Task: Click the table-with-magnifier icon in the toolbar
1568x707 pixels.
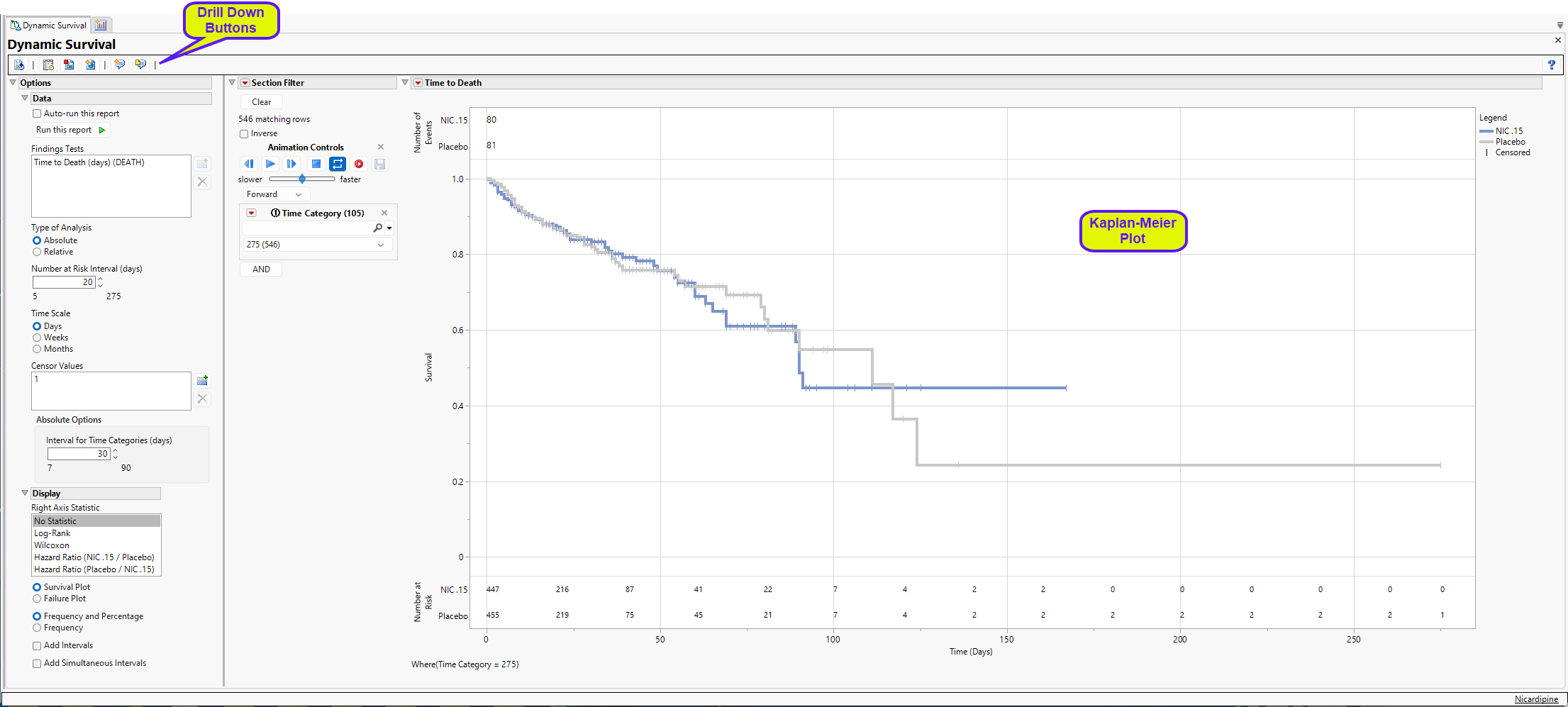Action: pyautogui.click(x=48, y=65)
